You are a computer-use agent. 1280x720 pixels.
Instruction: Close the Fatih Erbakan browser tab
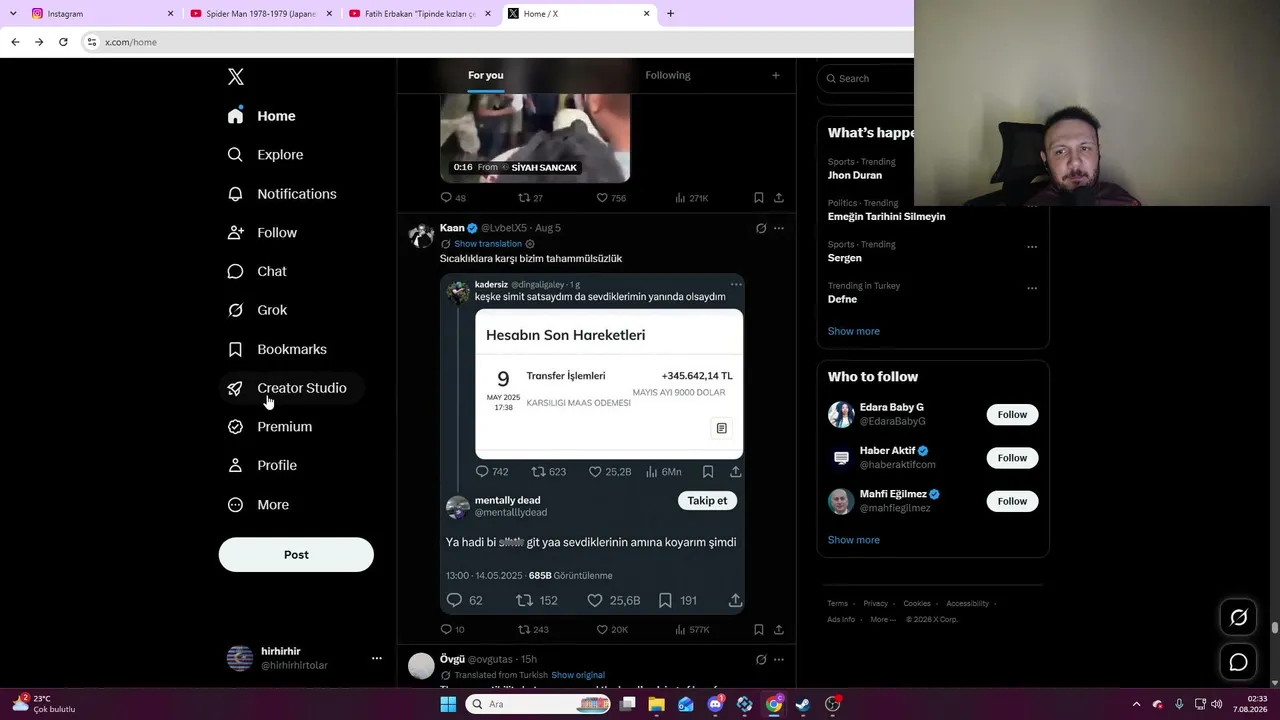coord(488,14)
